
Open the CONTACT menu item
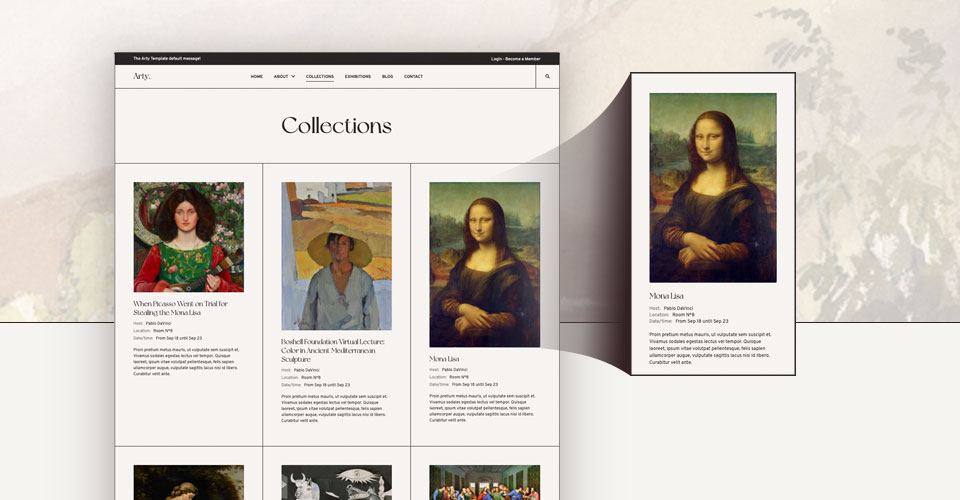click(x=413, y=76)
